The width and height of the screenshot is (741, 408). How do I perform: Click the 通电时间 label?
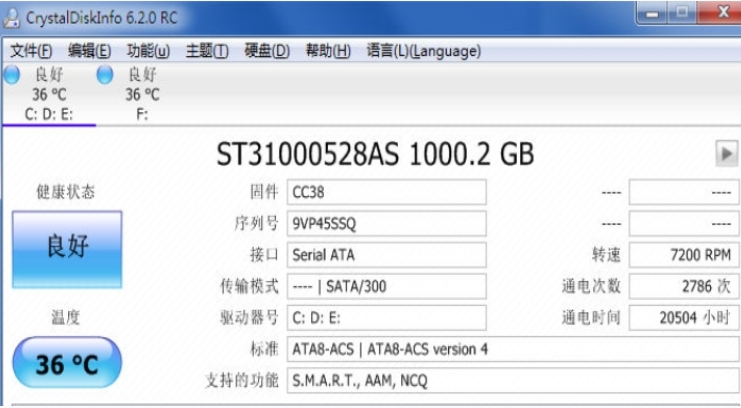pos(591,318)
